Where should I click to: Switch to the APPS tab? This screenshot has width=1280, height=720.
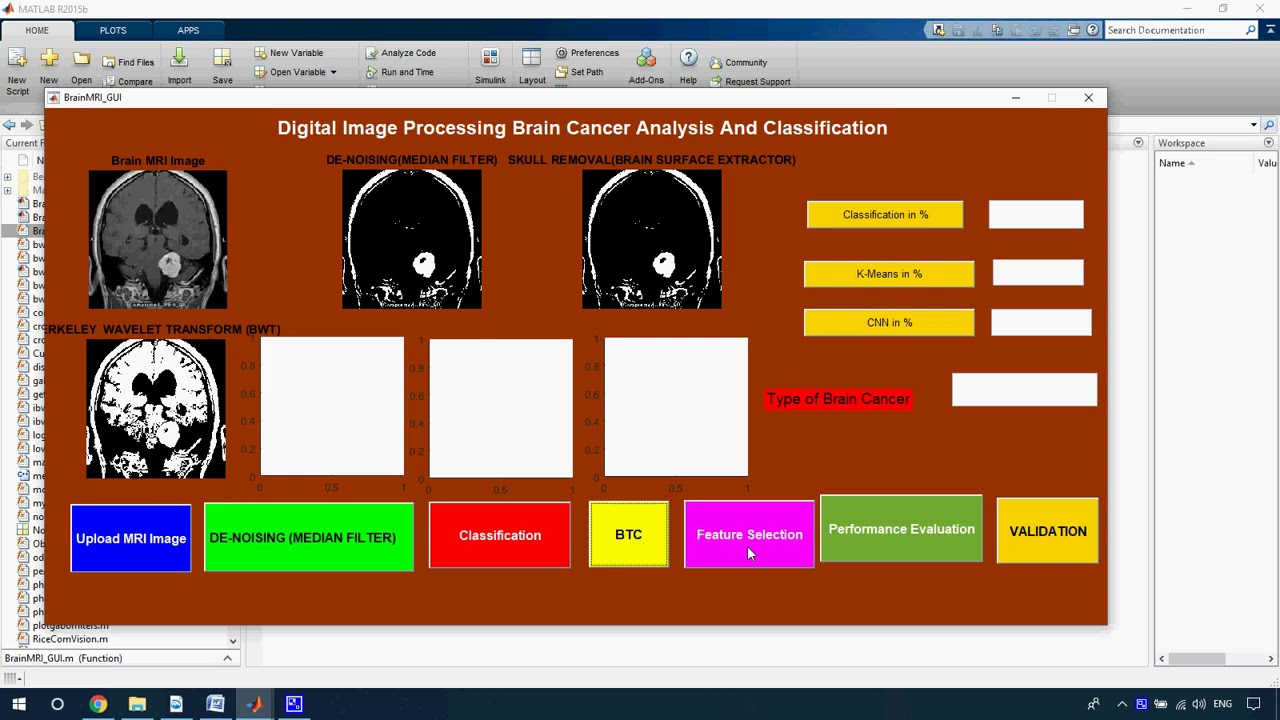pyautogui.click(x=188, y=30)
